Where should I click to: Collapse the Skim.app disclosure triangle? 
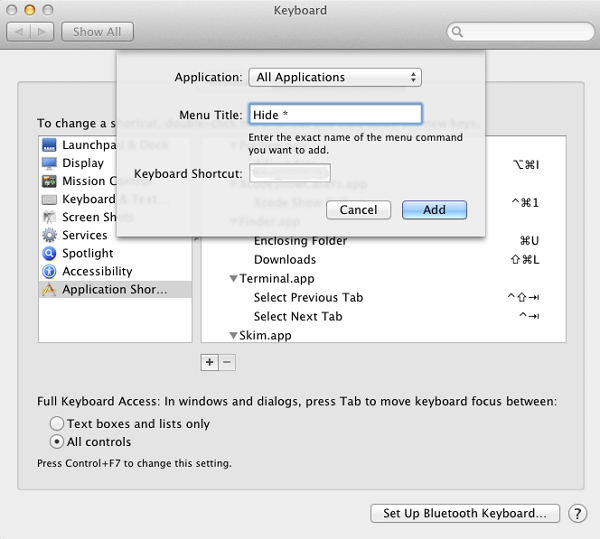tap(233, 335)
